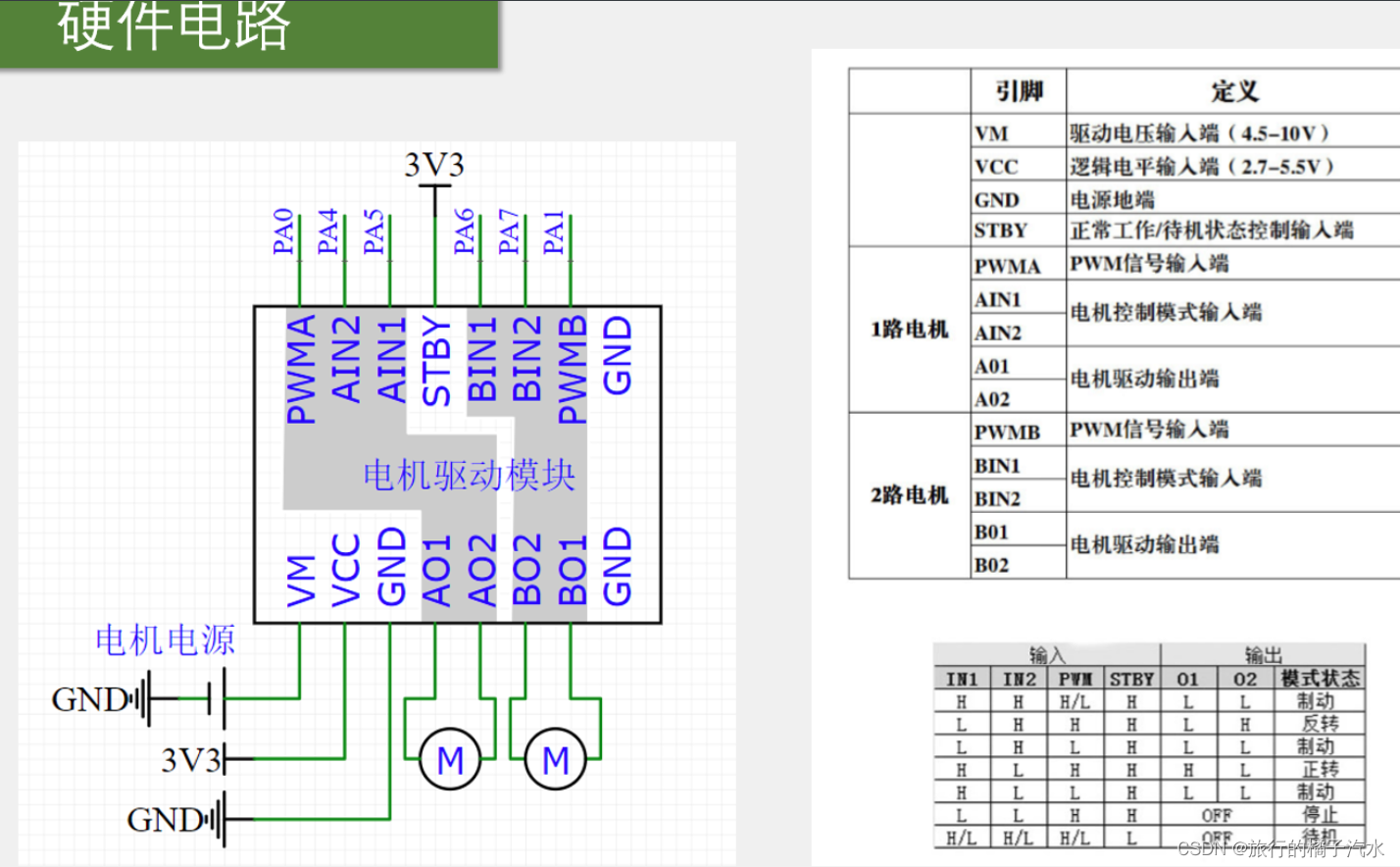Click the 硬件电路 slide title
This screenshot has width=1400, height=867.
coord(174,25)
